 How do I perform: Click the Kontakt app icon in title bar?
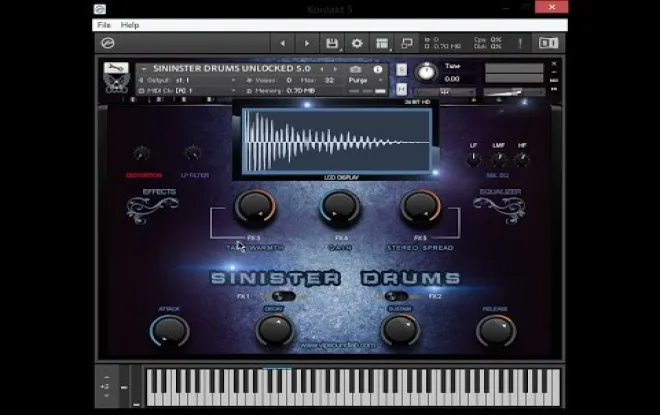(100, 9)
